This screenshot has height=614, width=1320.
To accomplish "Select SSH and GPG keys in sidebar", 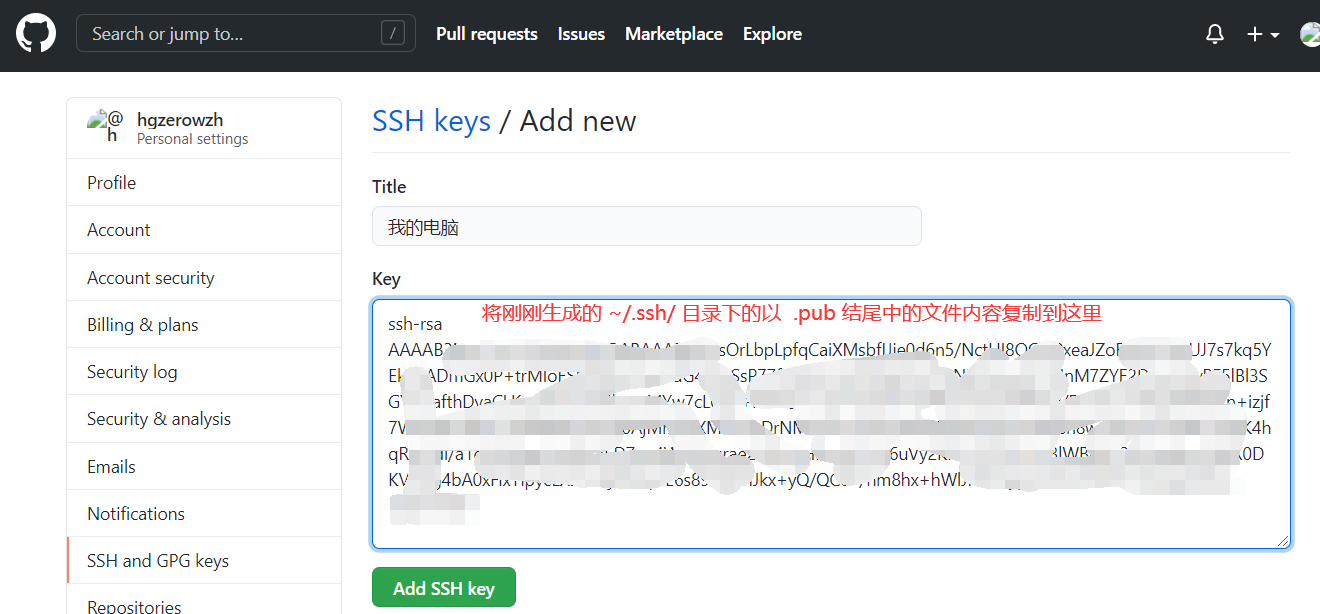I will pos(204,561).
